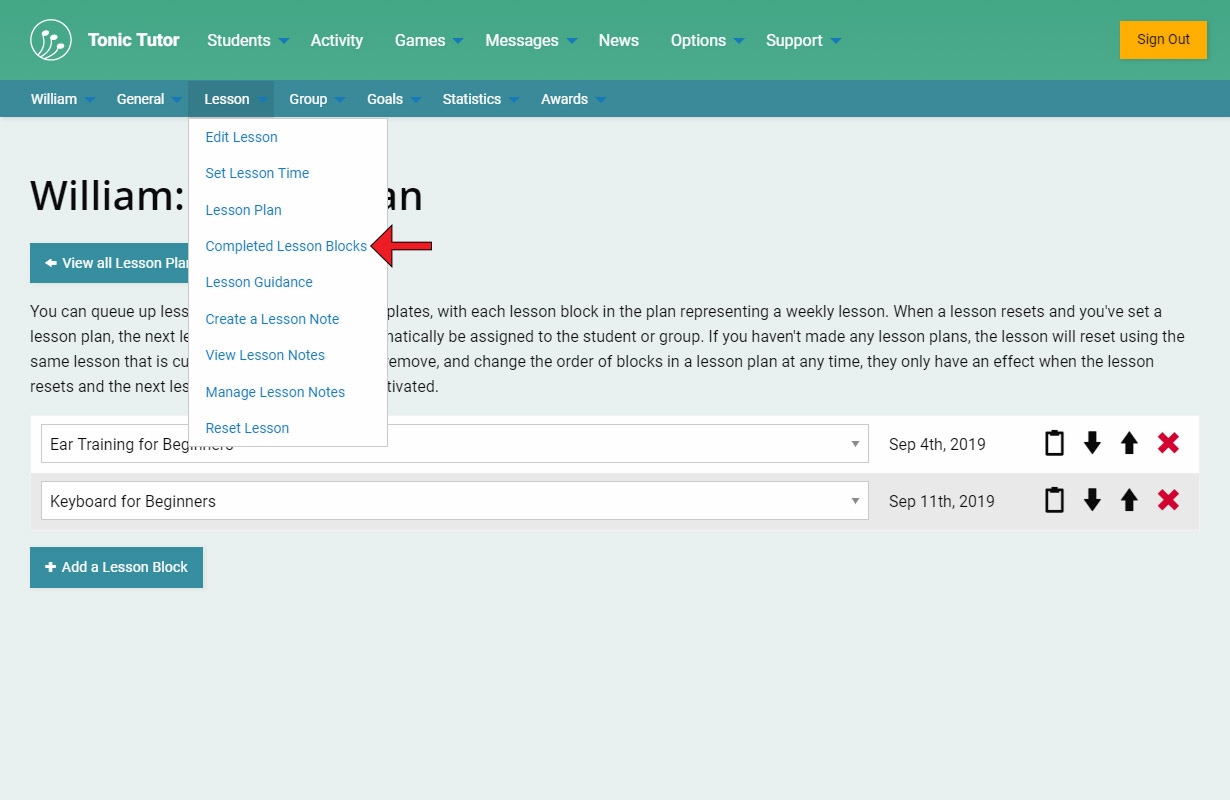Open the Awards dropdown menu
The image size is (1230, 800).
tap(572, 99)
